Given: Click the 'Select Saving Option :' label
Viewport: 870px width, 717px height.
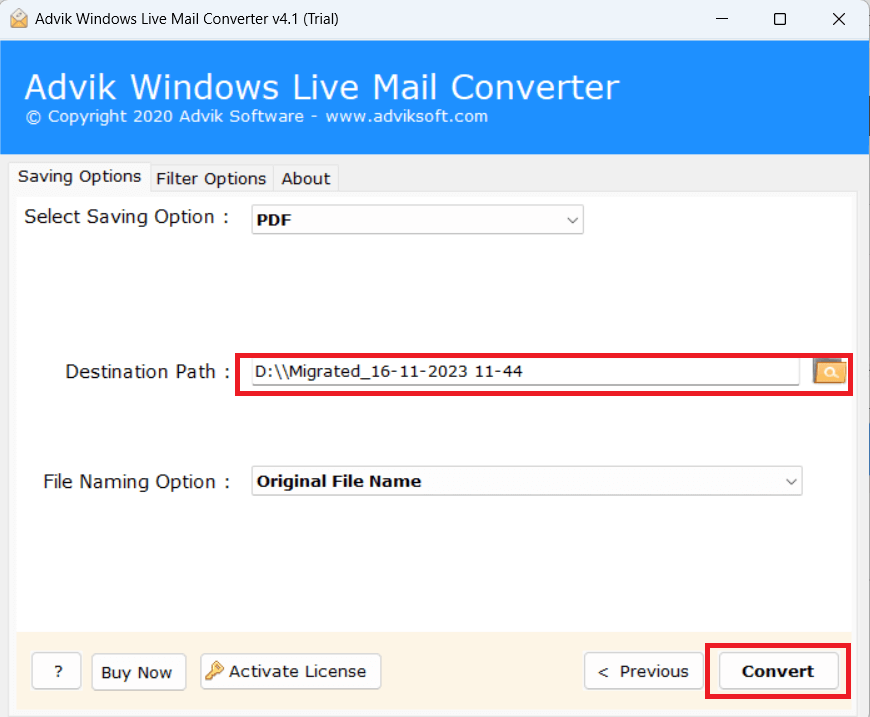Looking at the screenshot, I should (x=127, y=217).
